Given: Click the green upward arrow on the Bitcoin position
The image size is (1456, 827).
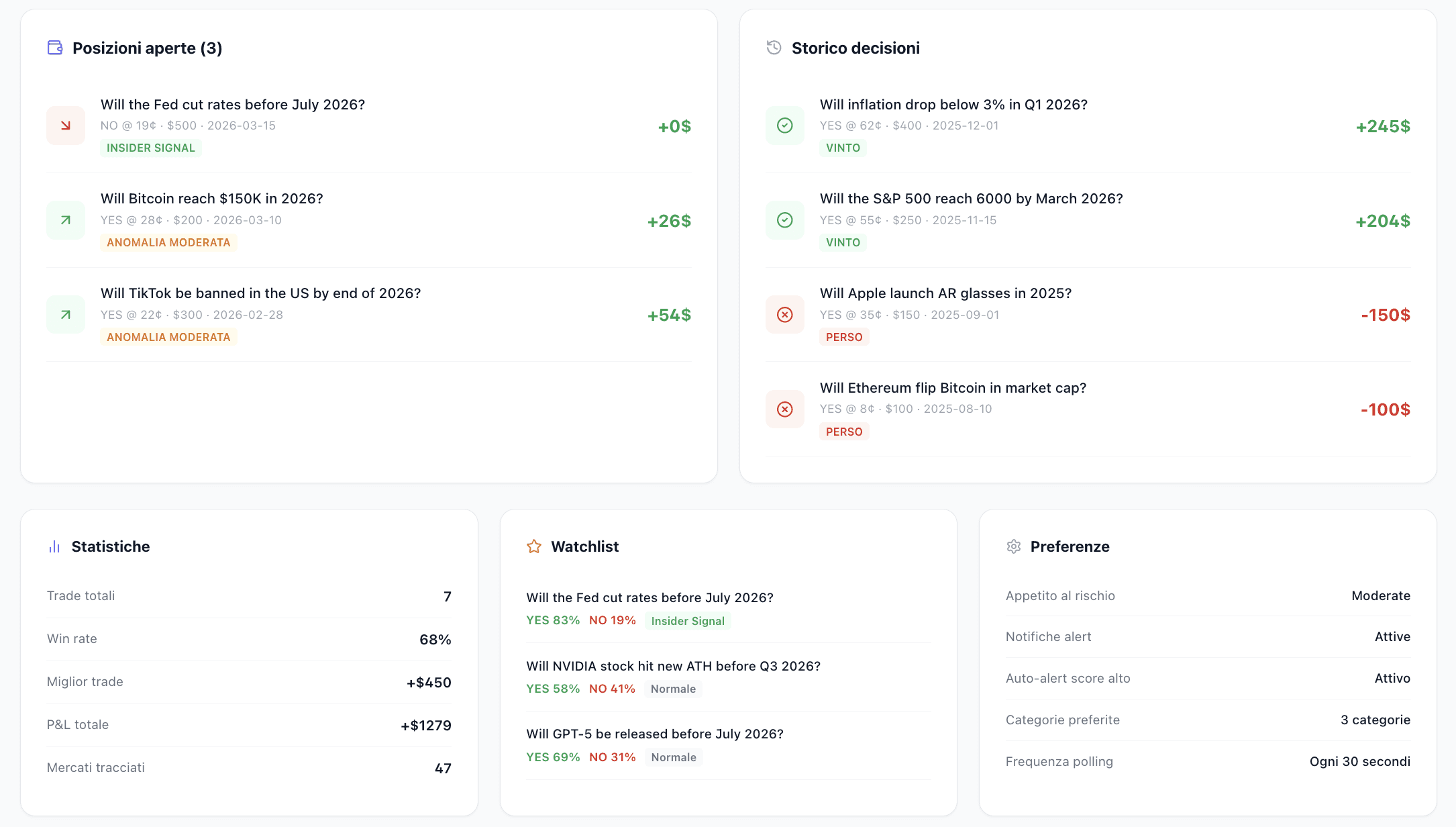Looking at the screenshot, I should click(65, 220).
